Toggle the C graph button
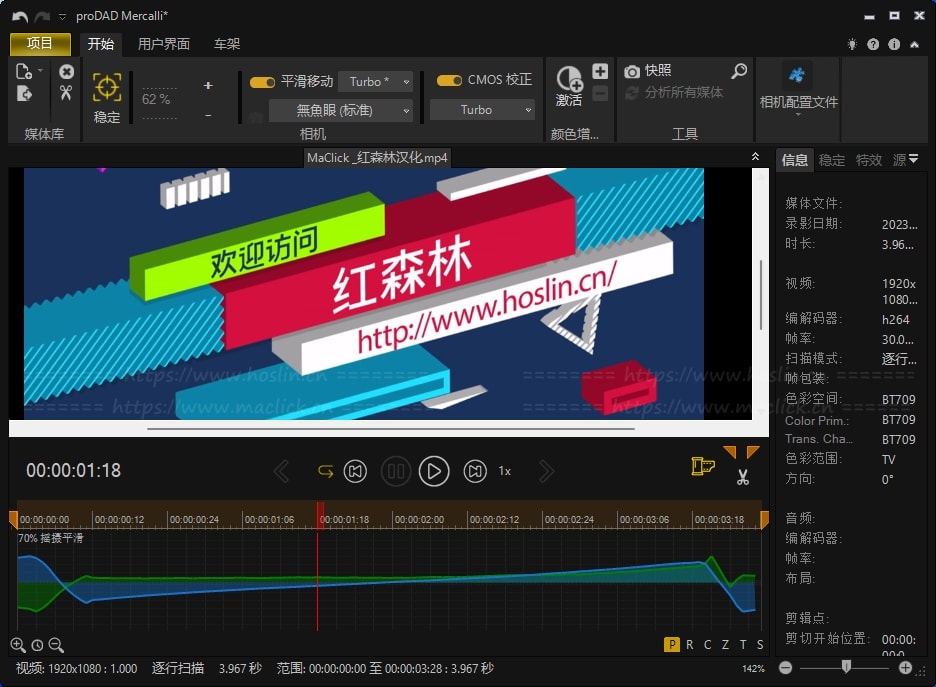 pos(707,645)
